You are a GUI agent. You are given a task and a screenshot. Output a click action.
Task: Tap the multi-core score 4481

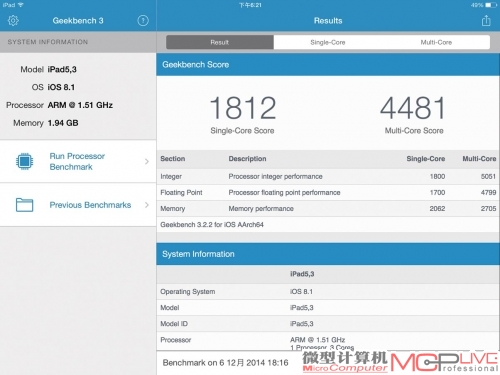point(413,108)
